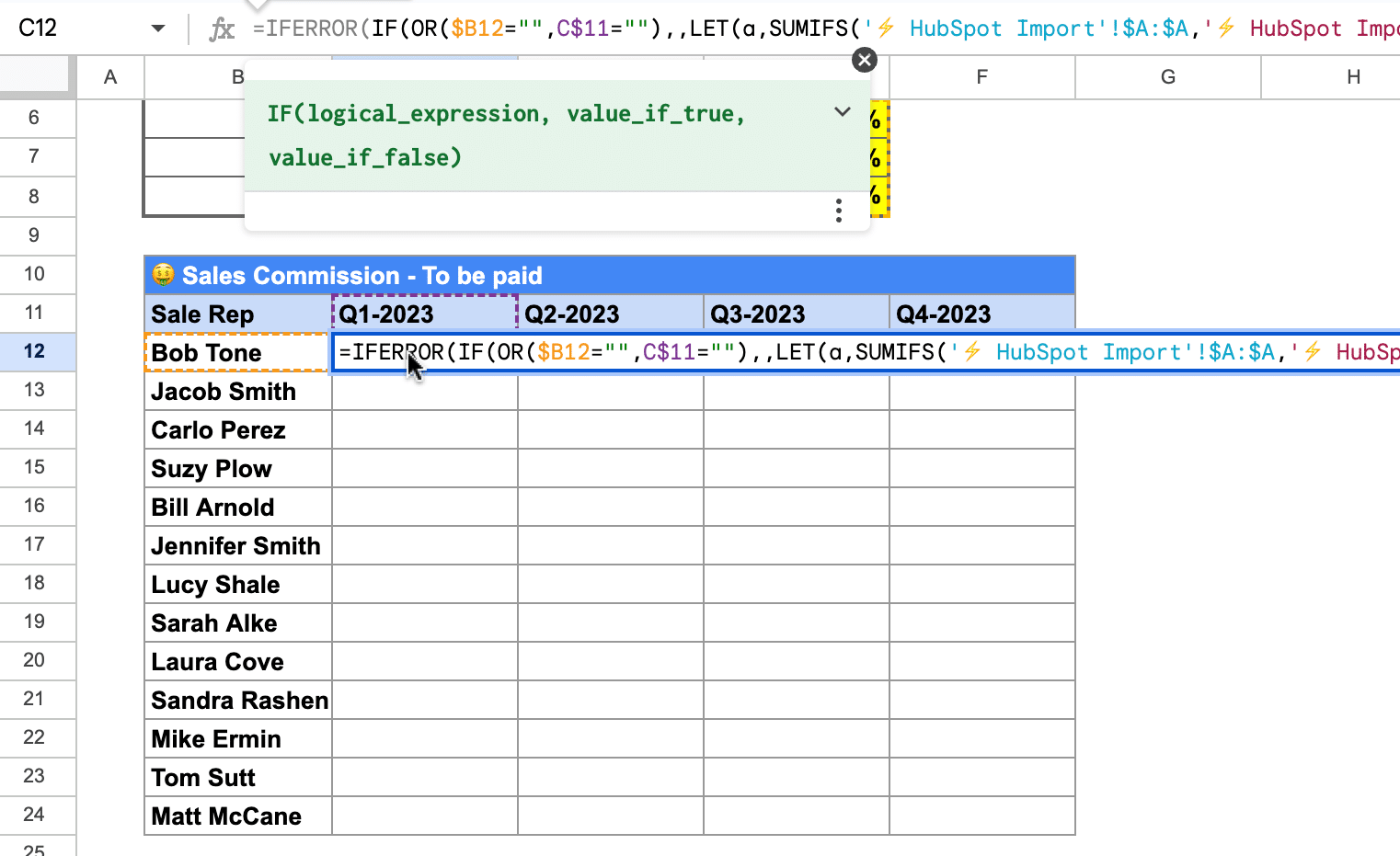Select row 12 header
Image resolution: width=1400 pixels, height=856 pixels.
coord(35,351)
